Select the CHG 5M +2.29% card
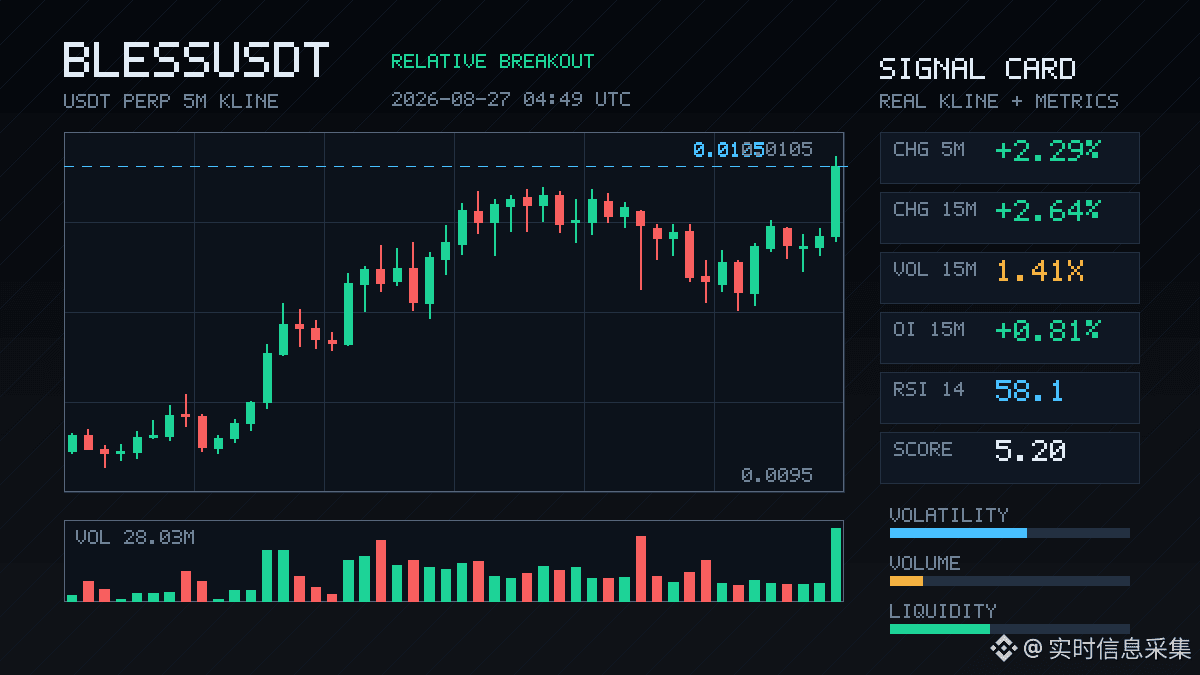 tap(1009, 157)
